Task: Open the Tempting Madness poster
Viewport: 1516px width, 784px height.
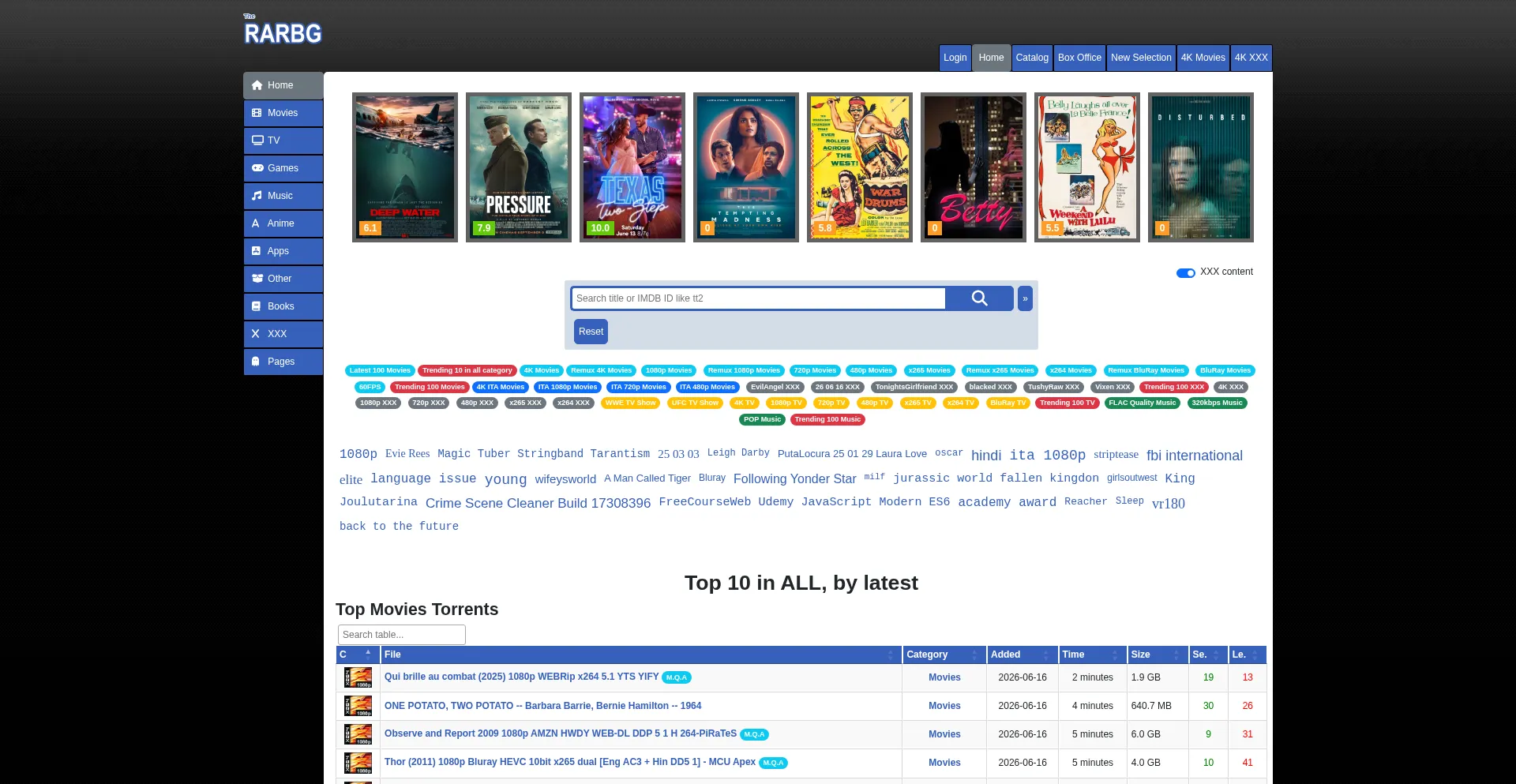Action: pyautogui.click(x=746, y=167)
